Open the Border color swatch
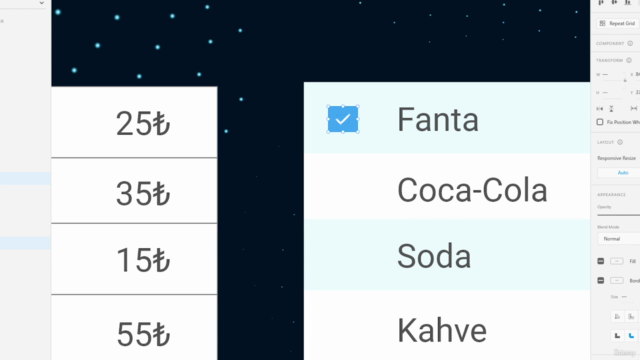 coord(617,280)
